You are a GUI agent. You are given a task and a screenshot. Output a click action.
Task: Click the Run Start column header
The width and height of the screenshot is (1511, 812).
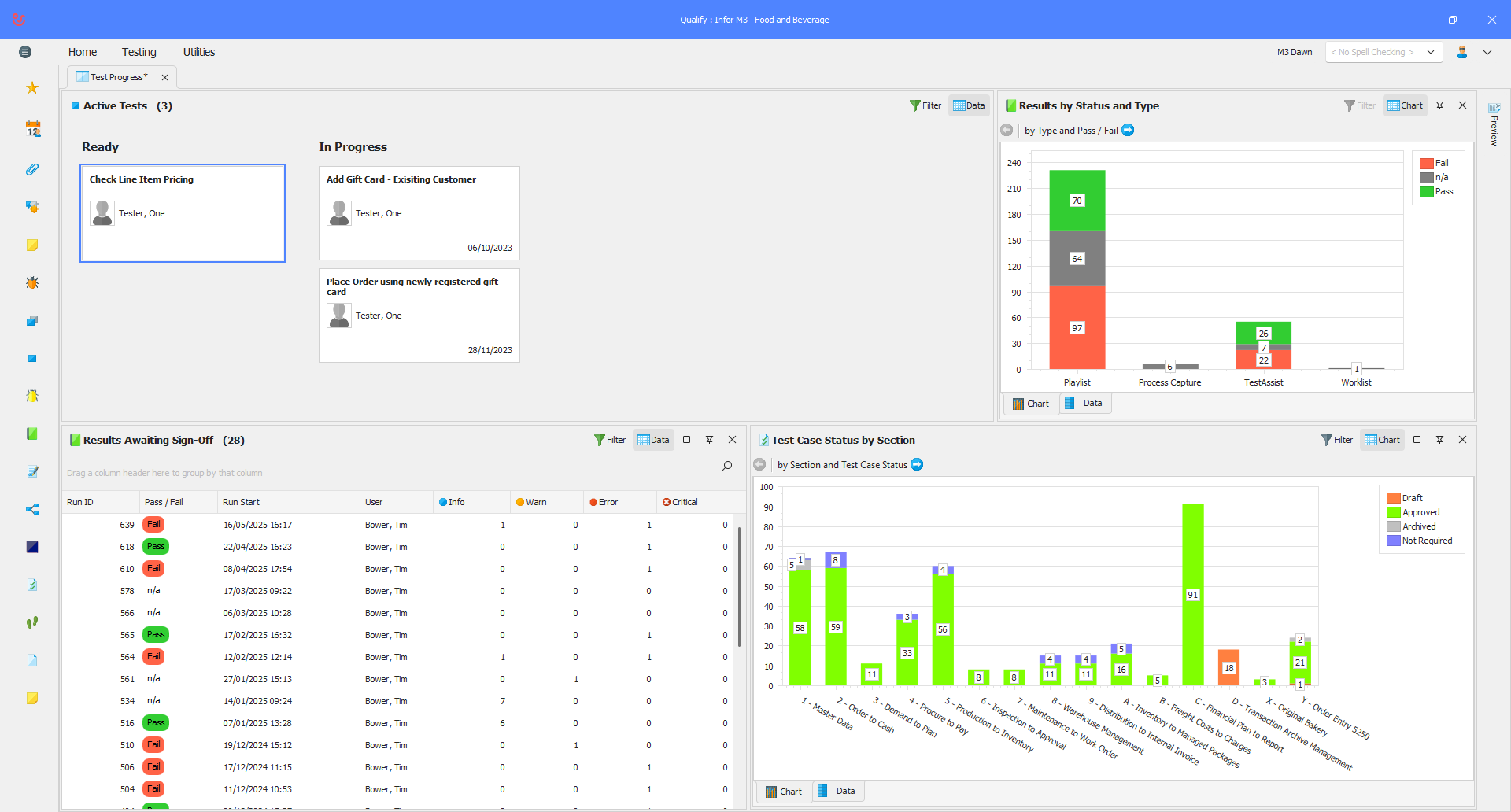click(241, 502)
